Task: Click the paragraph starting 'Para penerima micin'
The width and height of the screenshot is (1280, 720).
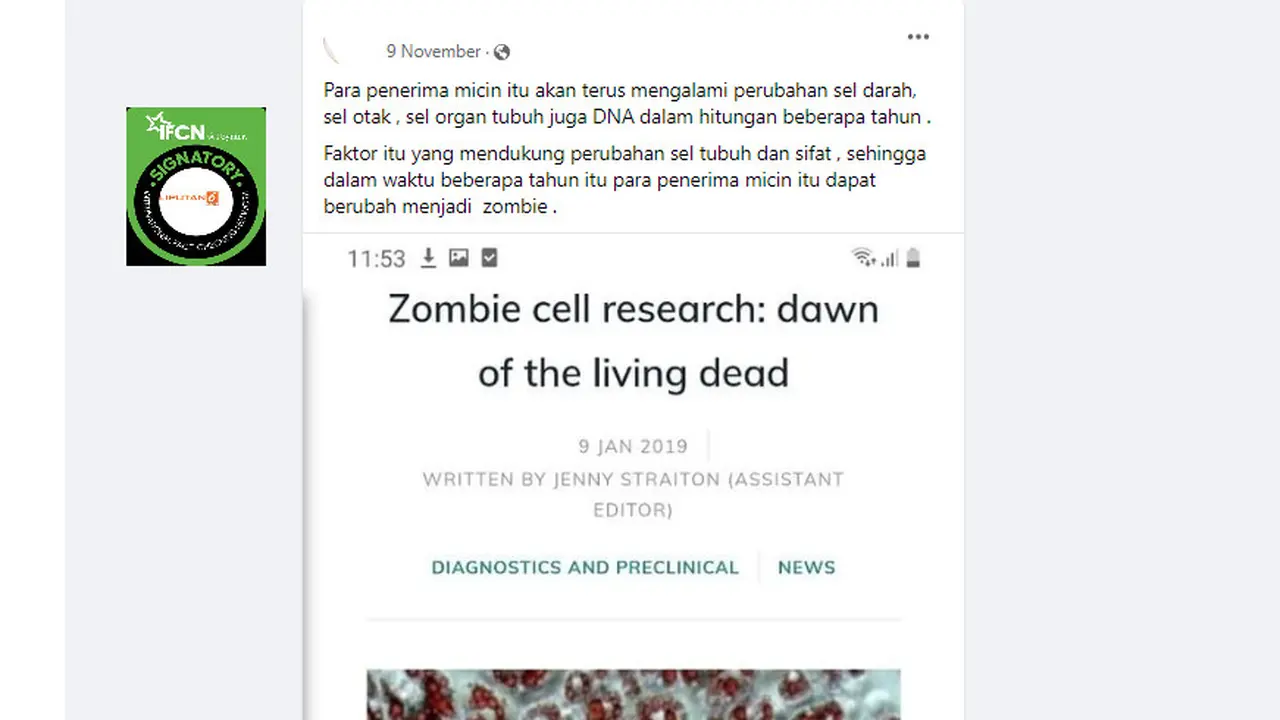Action: (x=628, y=104)
